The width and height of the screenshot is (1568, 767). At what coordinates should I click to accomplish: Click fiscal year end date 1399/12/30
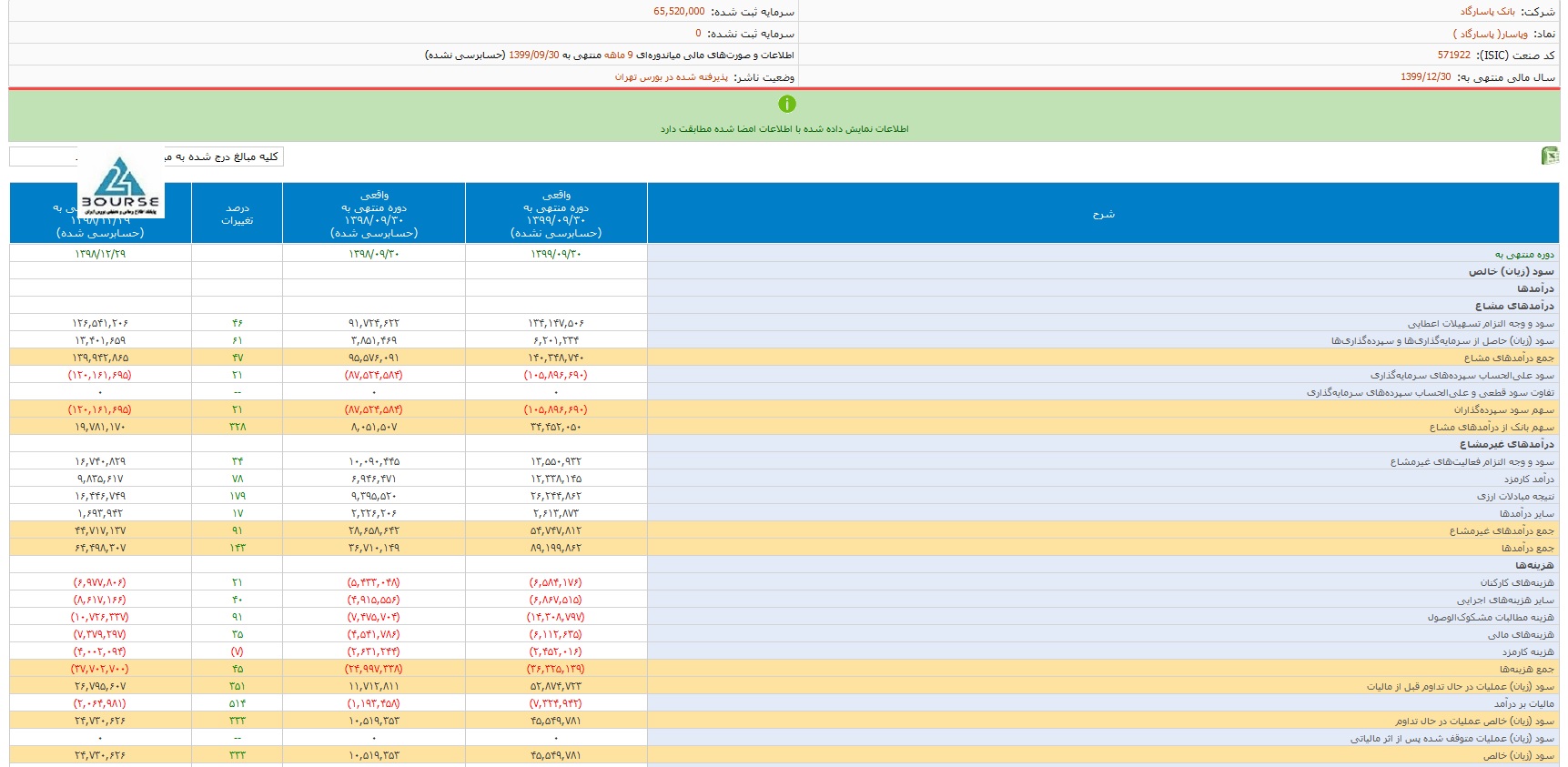1426,77
